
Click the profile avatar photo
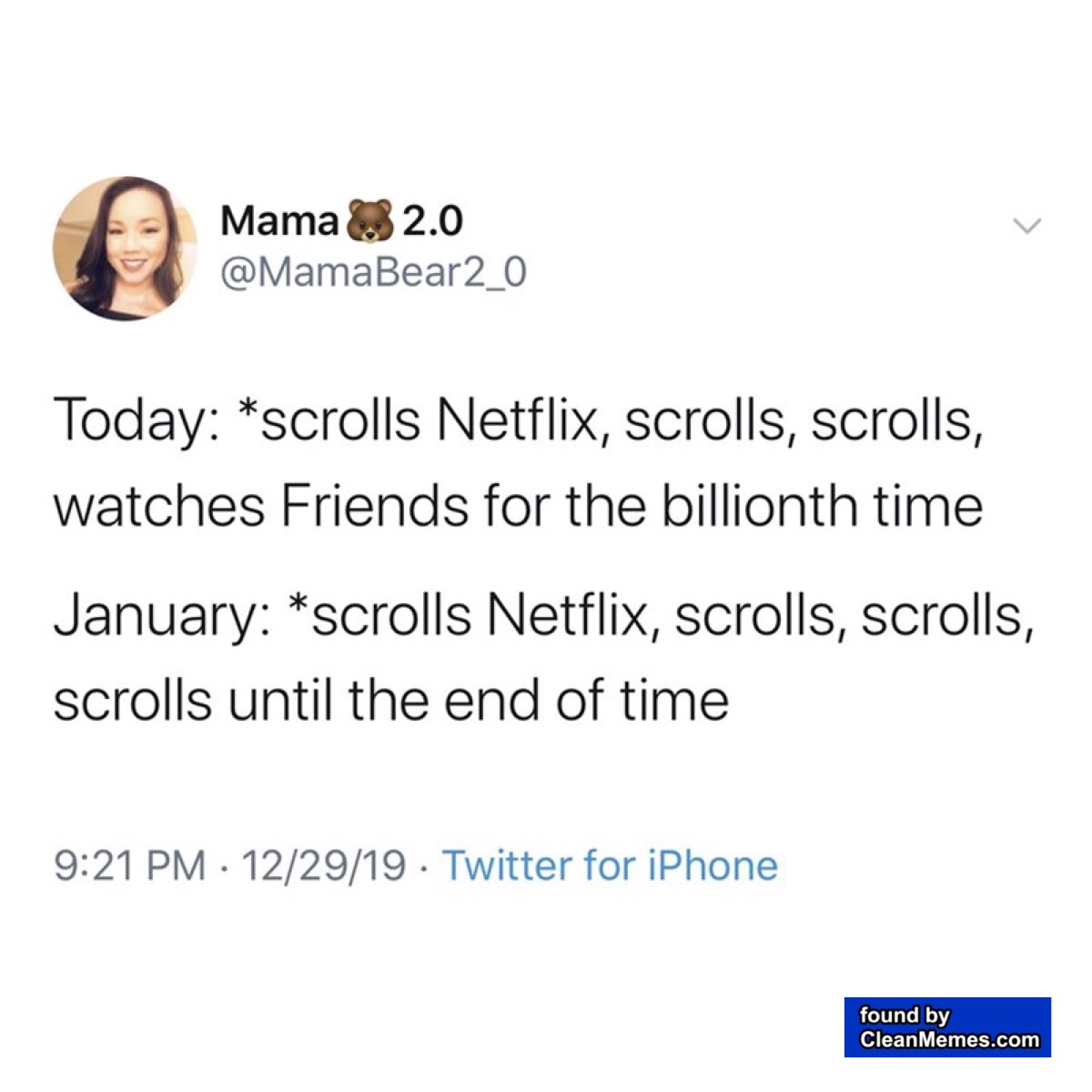(x=126, y=248)
